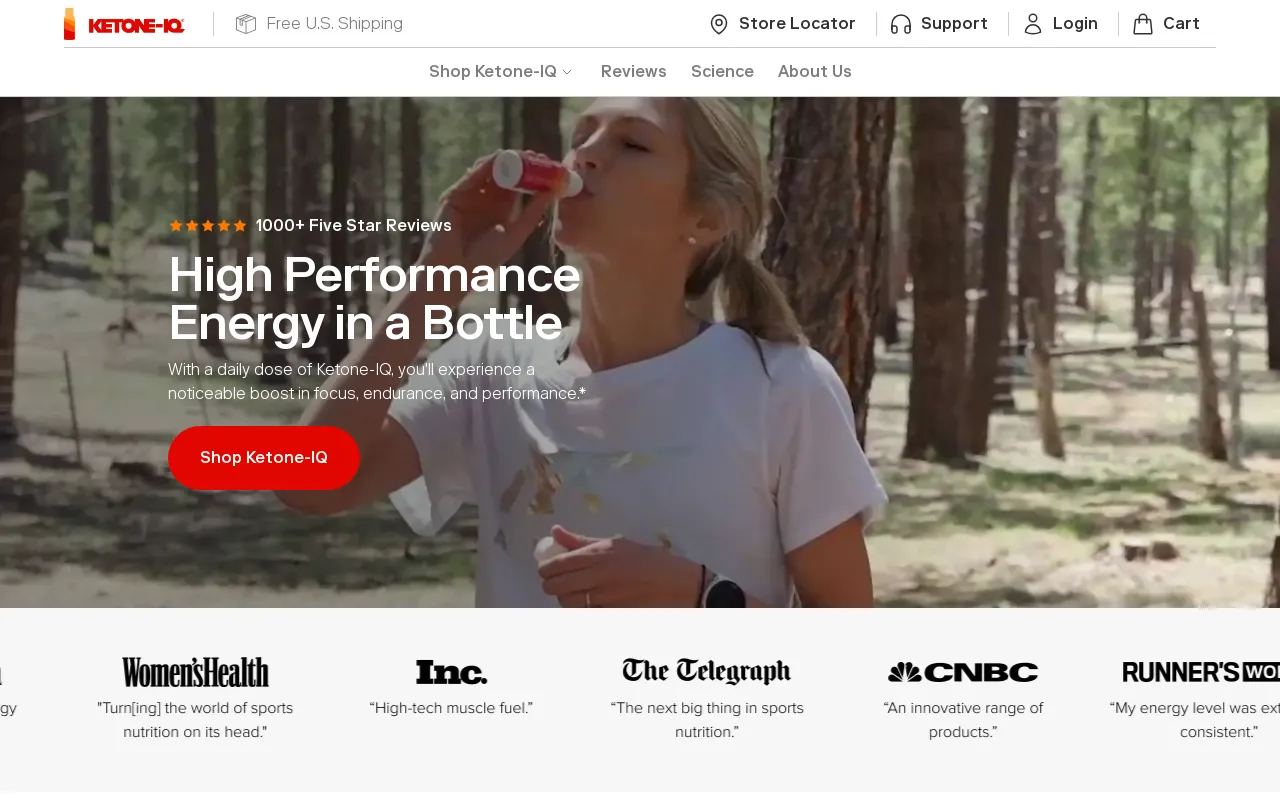Click the five orange stars rating

(208, 226)
